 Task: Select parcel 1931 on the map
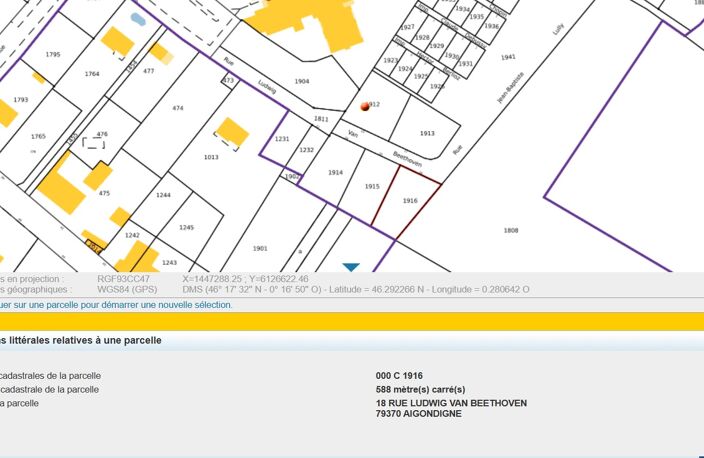[x=466, y=64]
